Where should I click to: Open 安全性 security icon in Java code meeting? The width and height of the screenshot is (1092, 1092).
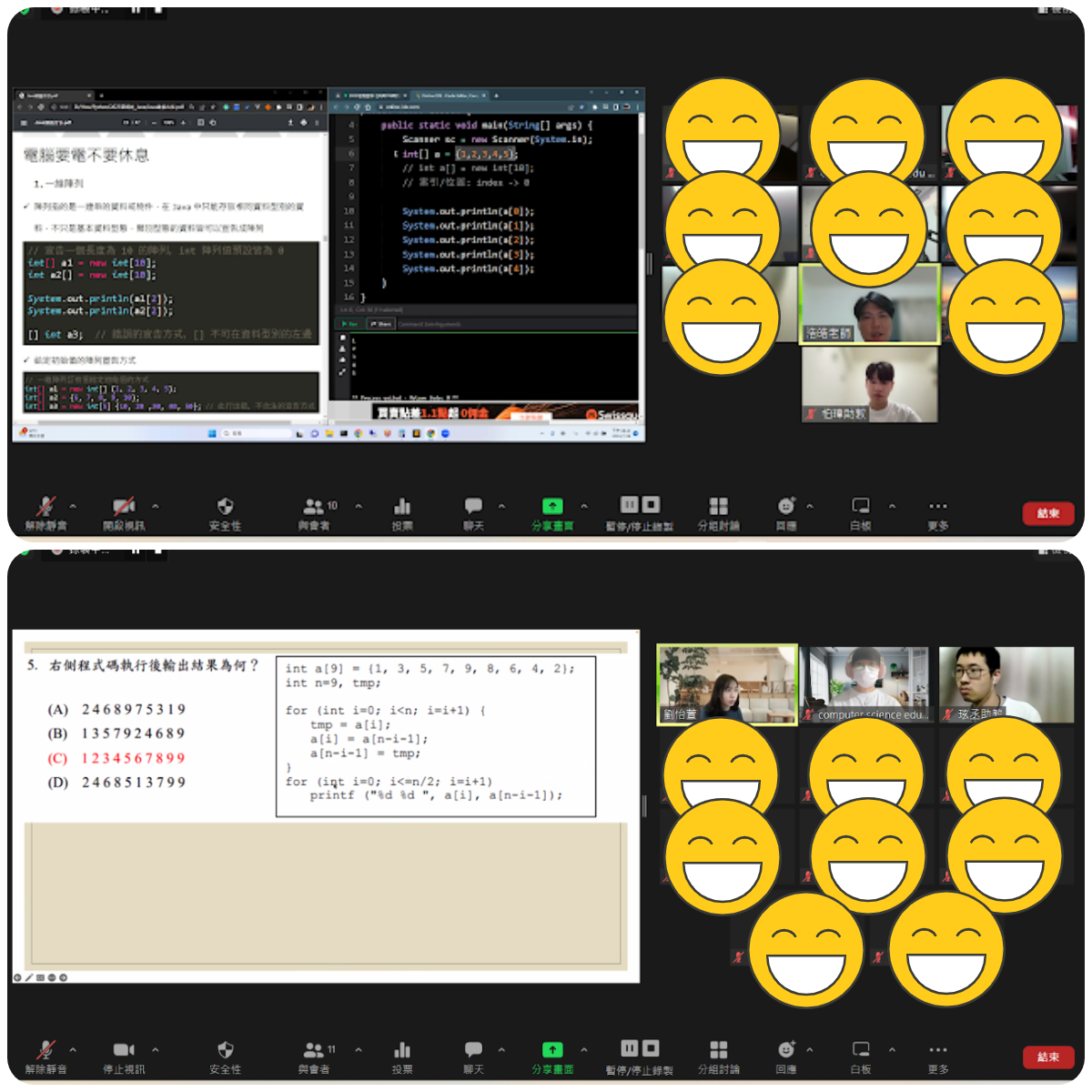[x=225, y=507]
